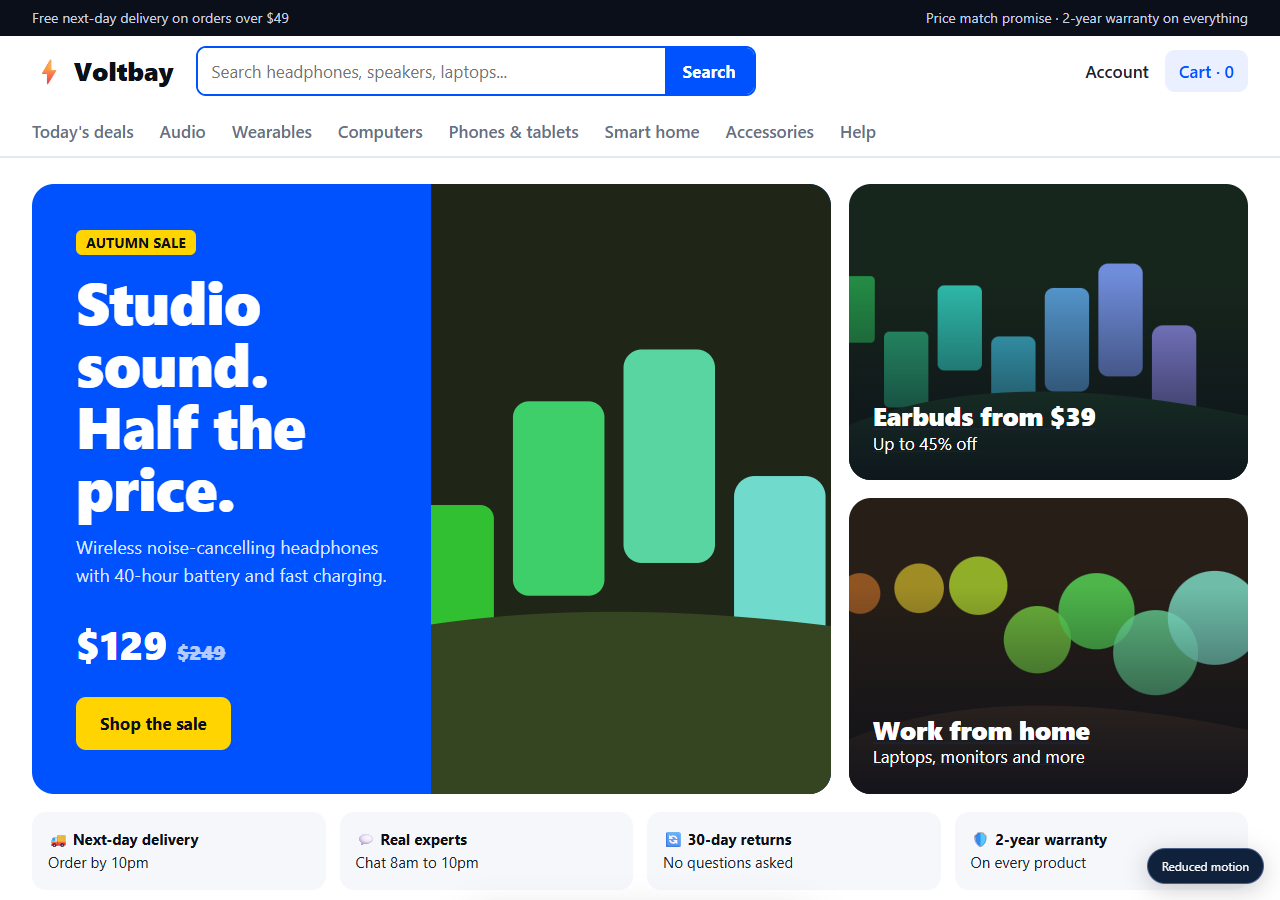
Task: Navigate to Accessories
Action: 770,132
